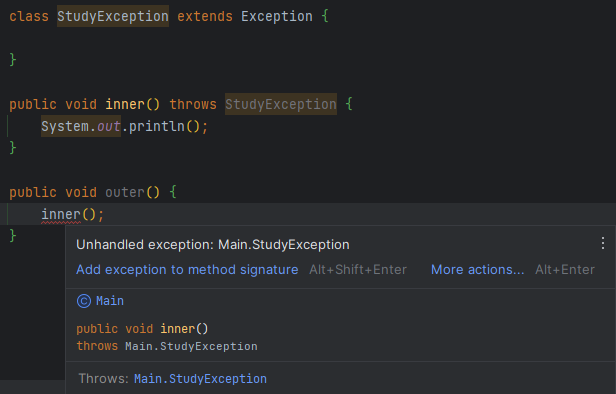The width and height of the screenshot is (616, 394).
Task: Click the 'public void inner()' signature in the popup
Action: coord(142,328)
